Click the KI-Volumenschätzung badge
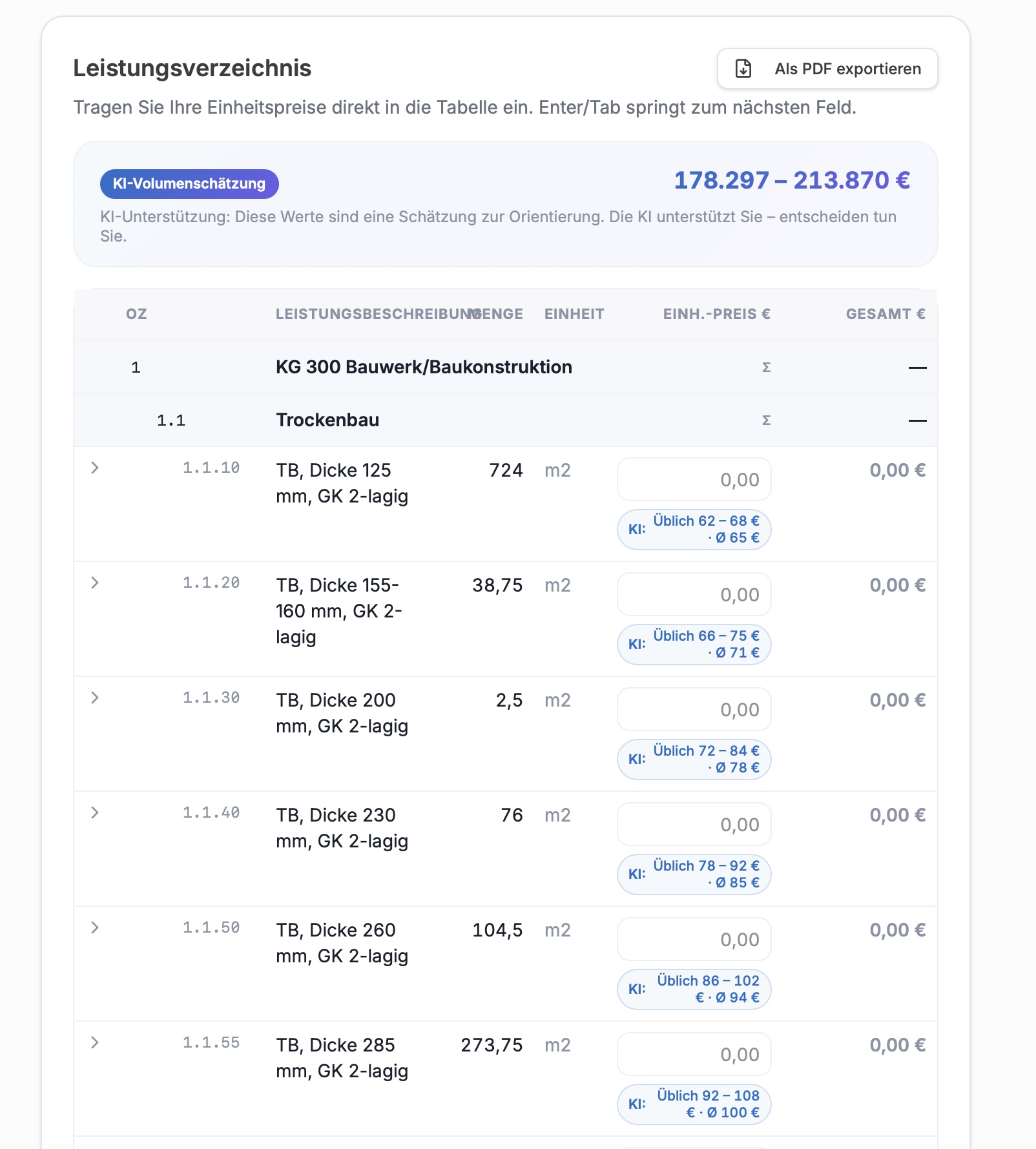 pos(189,184)
